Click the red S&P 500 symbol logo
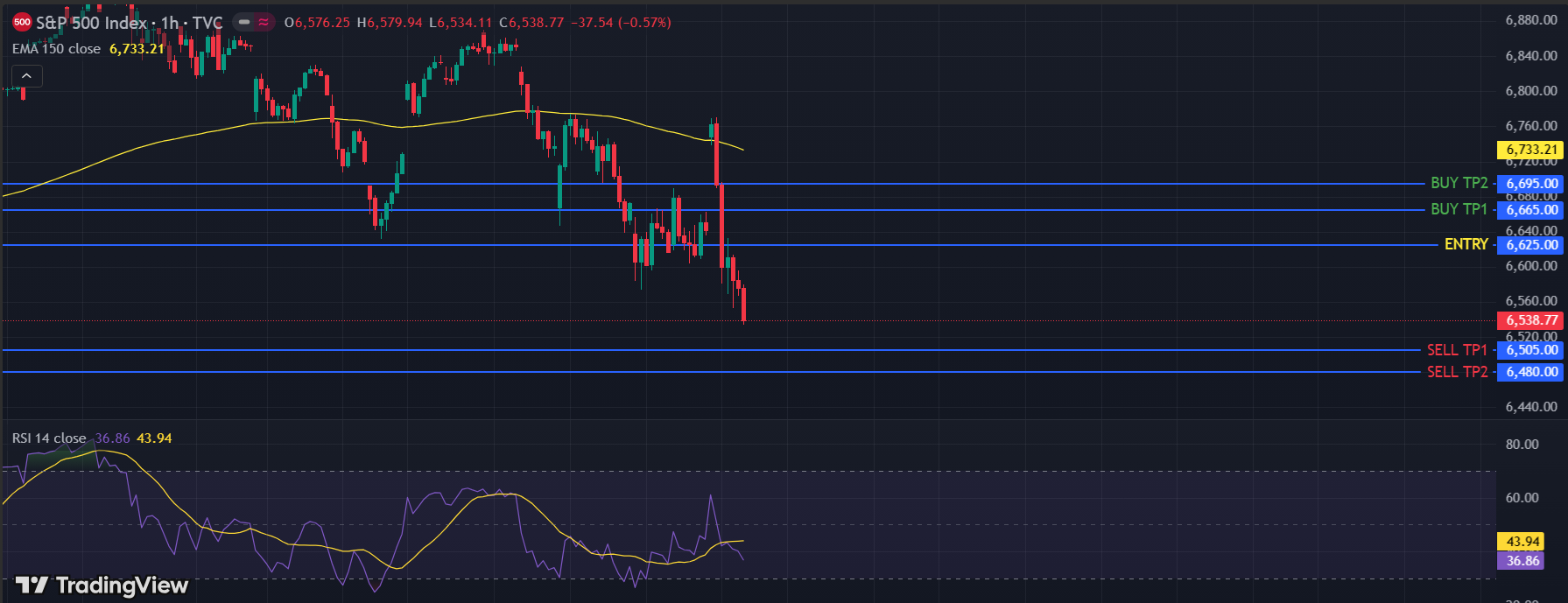 pyautogui.click(x=22, y=23)
